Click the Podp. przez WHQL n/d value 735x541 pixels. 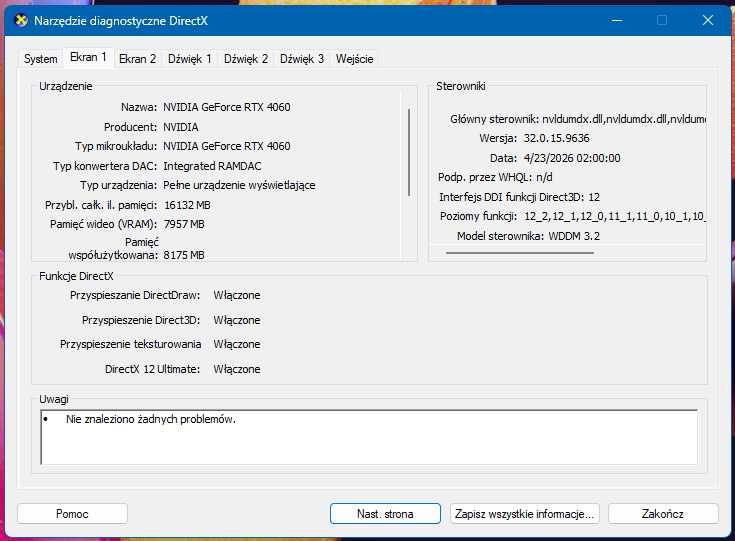[x=544, y=177]
